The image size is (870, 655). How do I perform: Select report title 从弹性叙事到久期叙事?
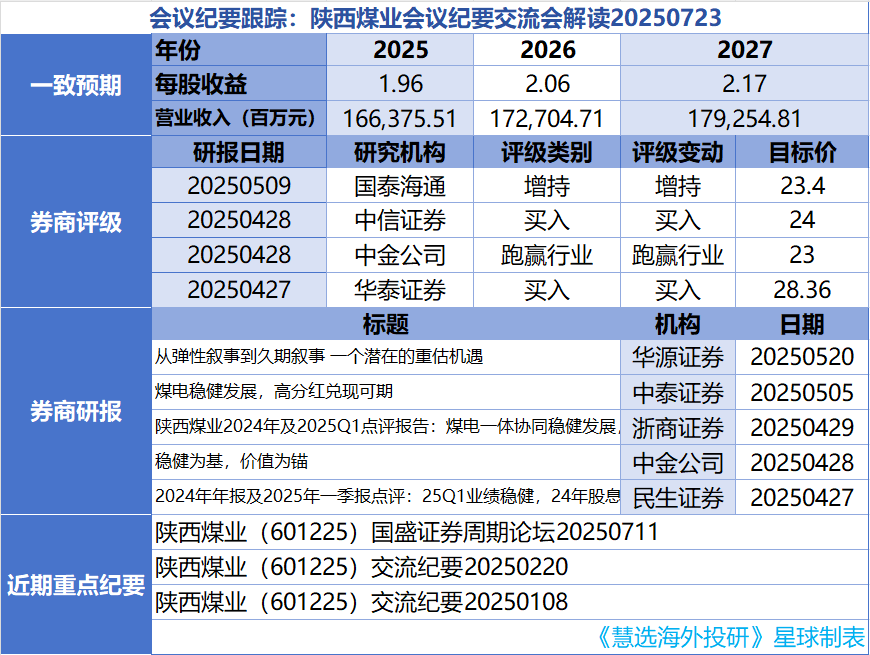click(x=386, y=357)
